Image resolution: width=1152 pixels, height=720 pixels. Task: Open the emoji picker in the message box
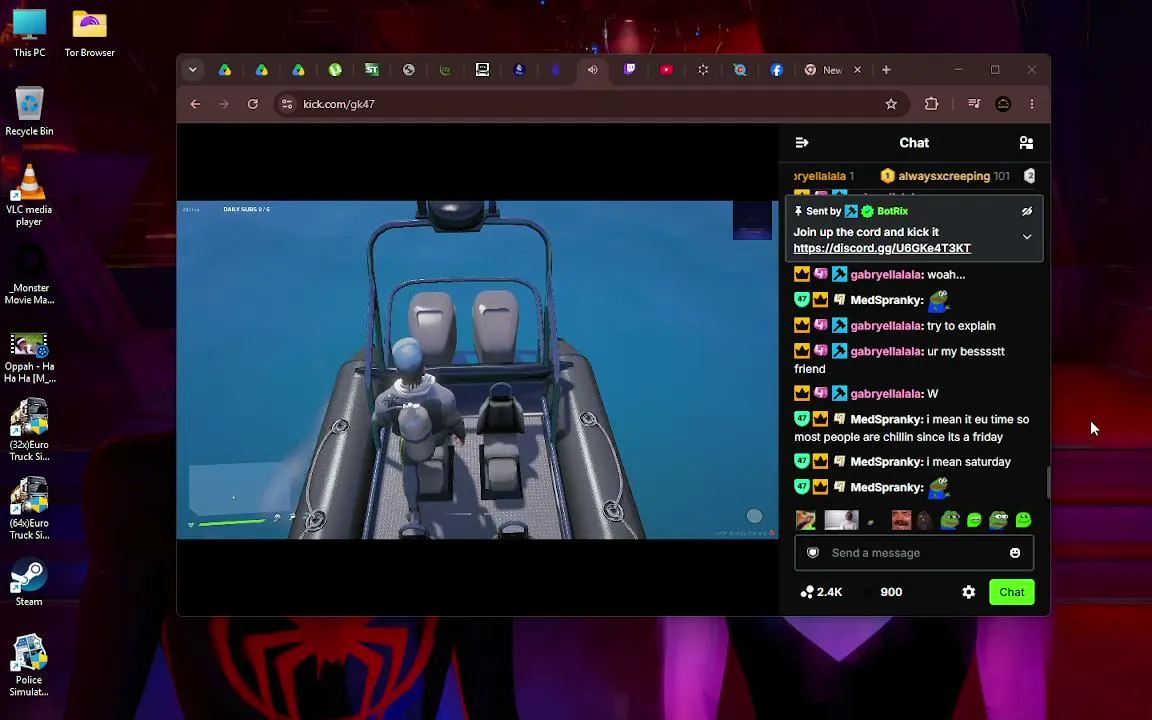(x=1015, y=552)
